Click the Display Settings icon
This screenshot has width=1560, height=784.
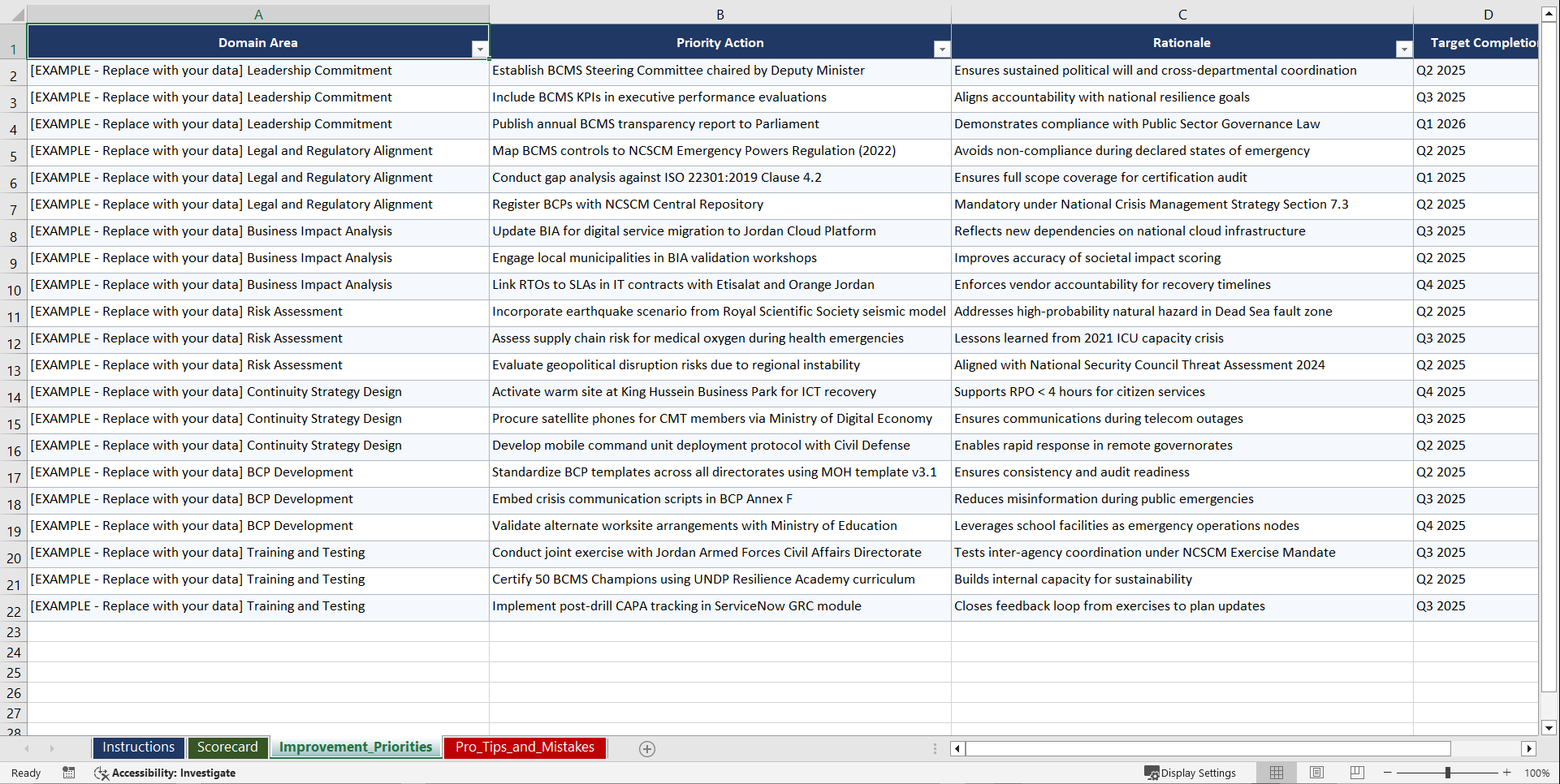pos(1191,773)
